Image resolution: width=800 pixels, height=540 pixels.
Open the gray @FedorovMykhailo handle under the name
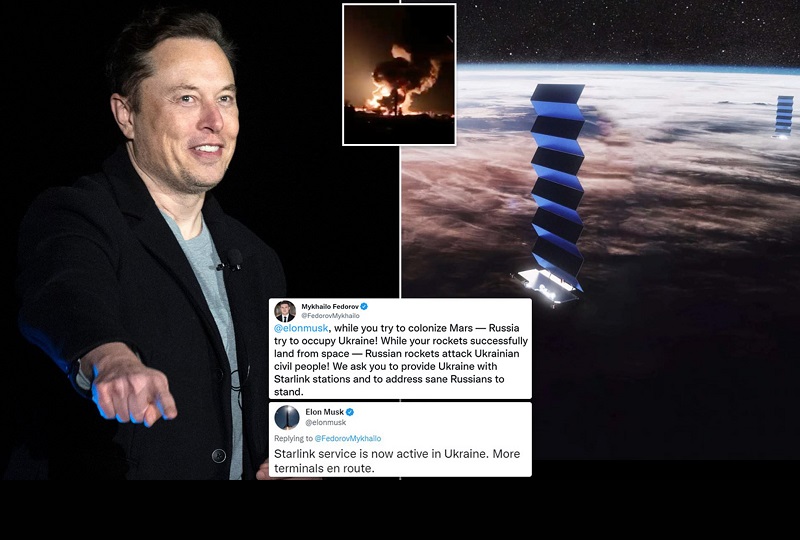tap(330, 315)
